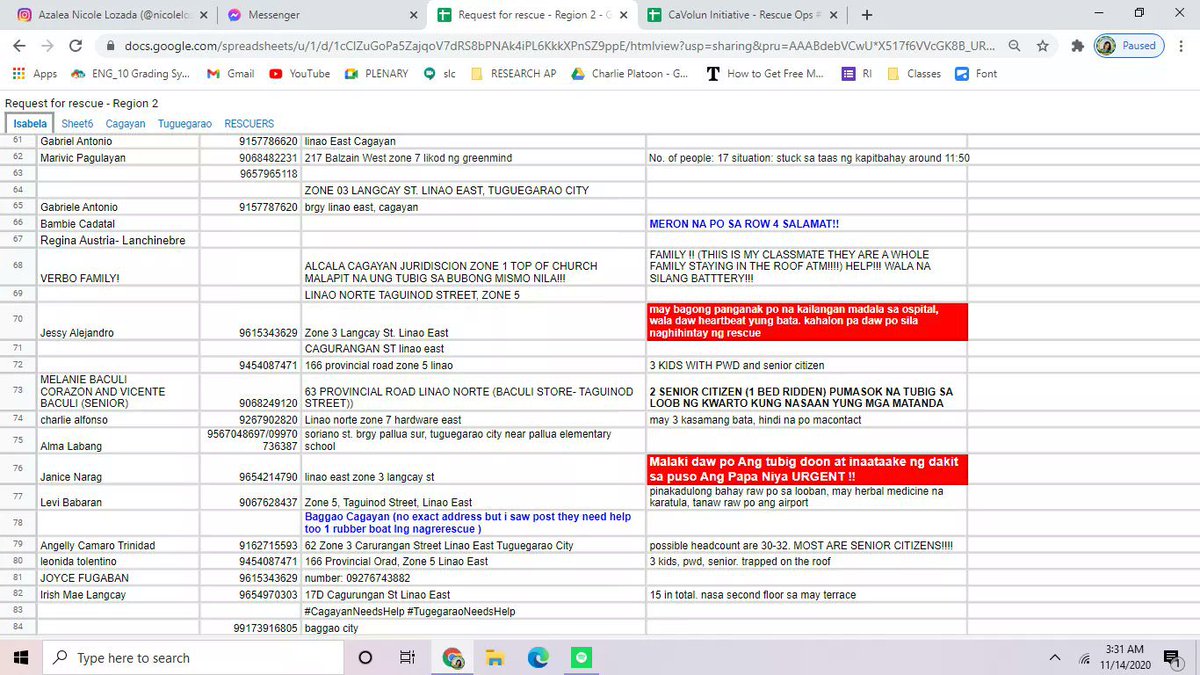Open a new browser tab

coord(866,15)
